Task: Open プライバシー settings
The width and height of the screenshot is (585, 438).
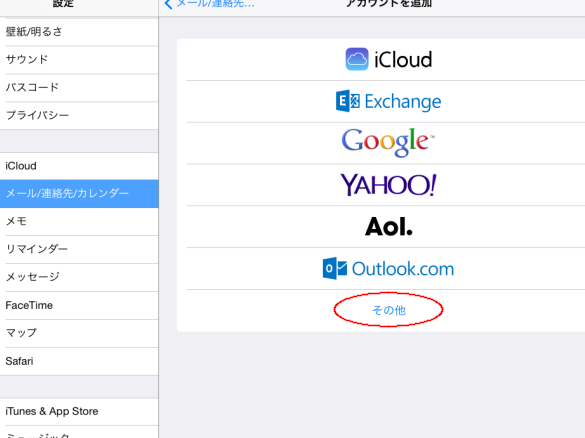Action: tap(79, 115)
